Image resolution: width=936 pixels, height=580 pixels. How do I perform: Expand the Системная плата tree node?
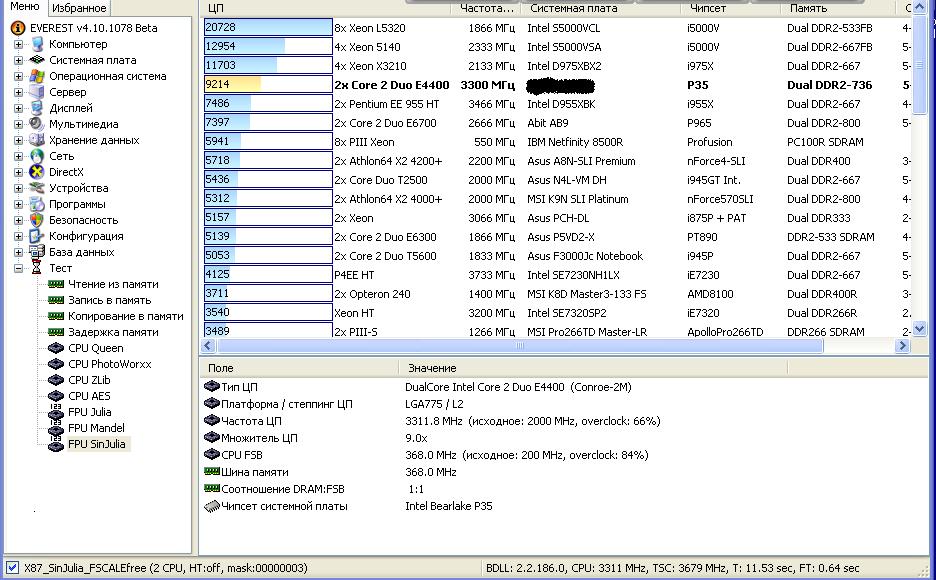click(x=18, y=60)
